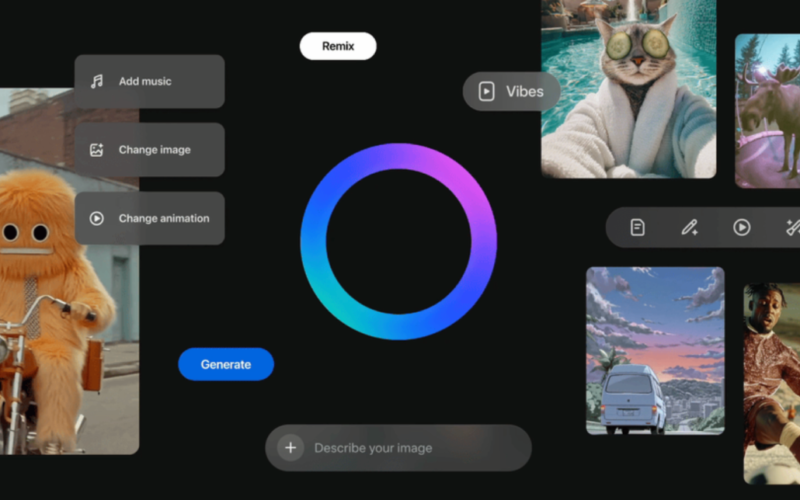Click the blue-purple gradient ring logo
The height and width of the screenshot is (500, 800).
(x=398, y=241)
